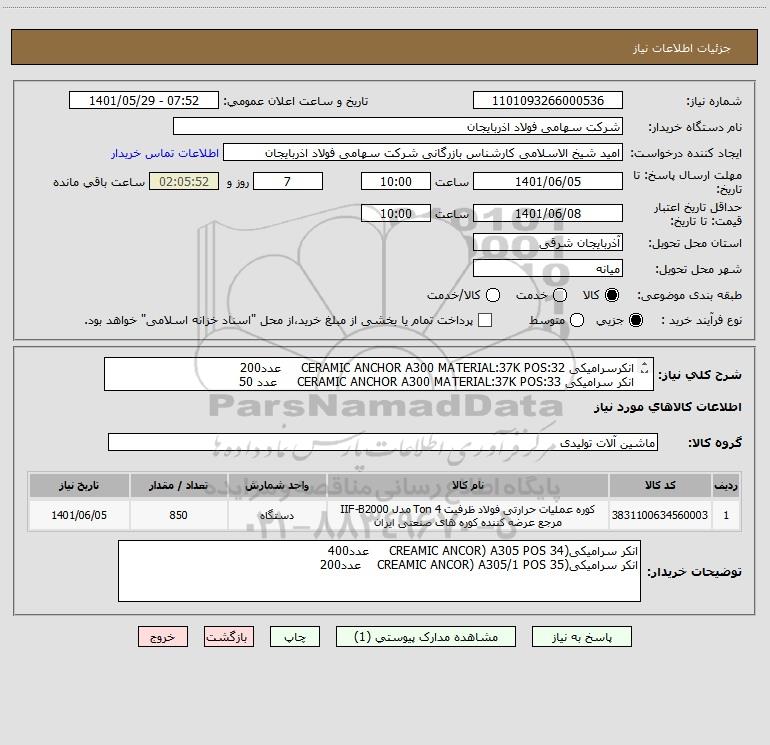Screen dimensions: 770x745
Task: Select جزیی purchase process type
Action: coord(635,321)
